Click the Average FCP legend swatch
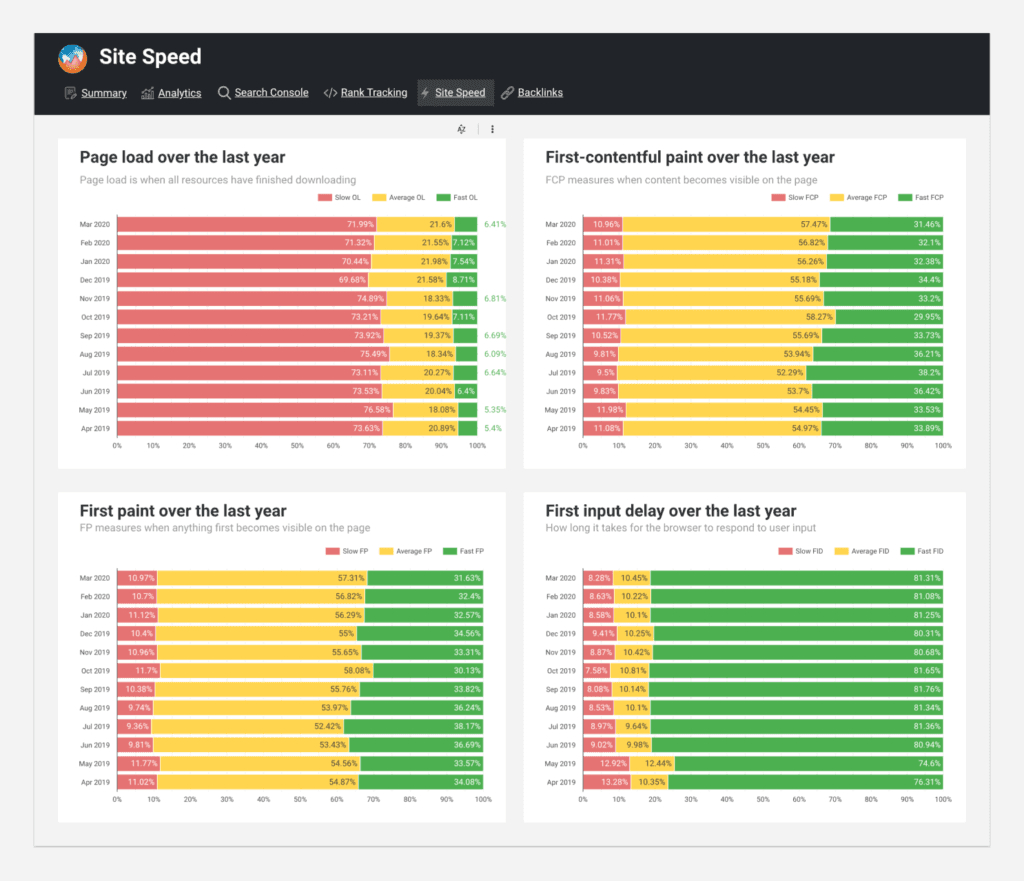This screenshot has width=1024, height=881. click(837, 198)
